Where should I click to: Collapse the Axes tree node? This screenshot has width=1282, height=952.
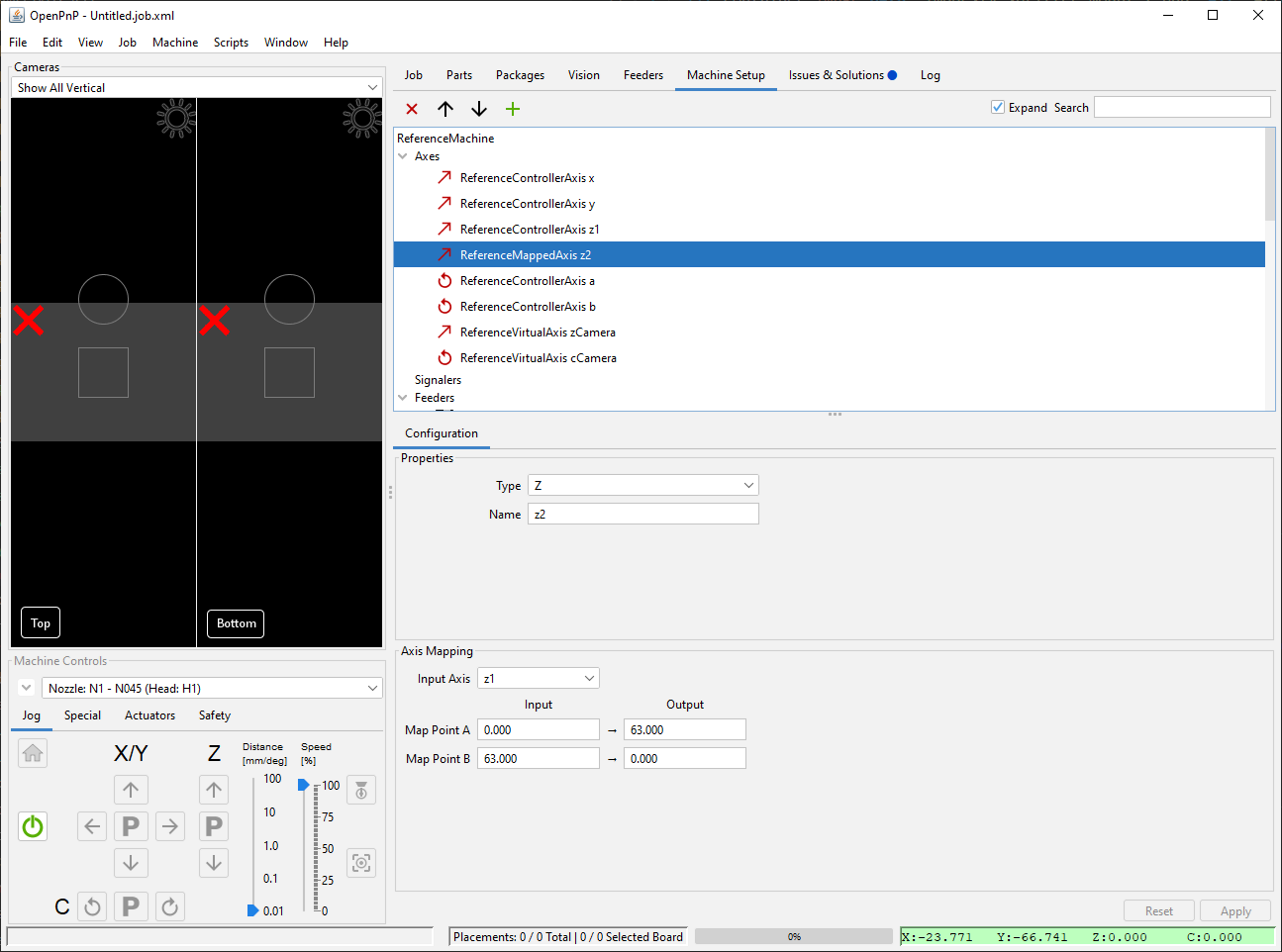403,156
